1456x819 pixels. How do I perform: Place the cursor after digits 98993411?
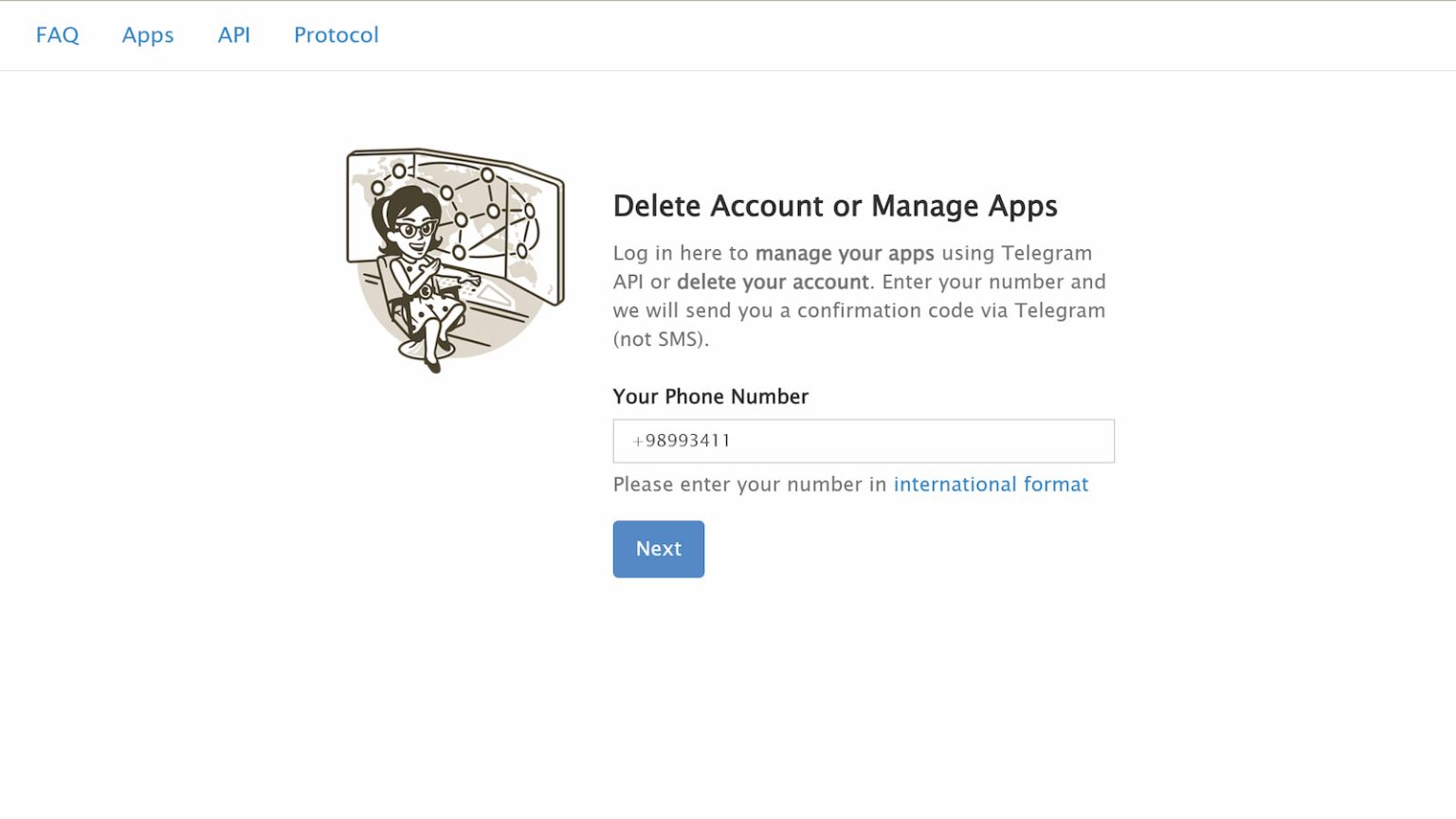click(x=732, y=441)
